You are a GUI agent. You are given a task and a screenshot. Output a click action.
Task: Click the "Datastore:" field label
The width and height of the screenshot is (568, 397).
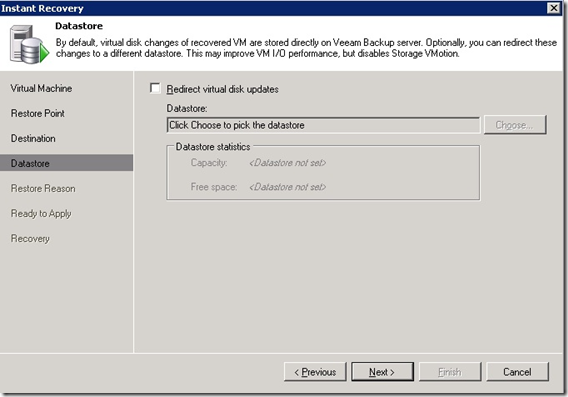coord(187,108)
